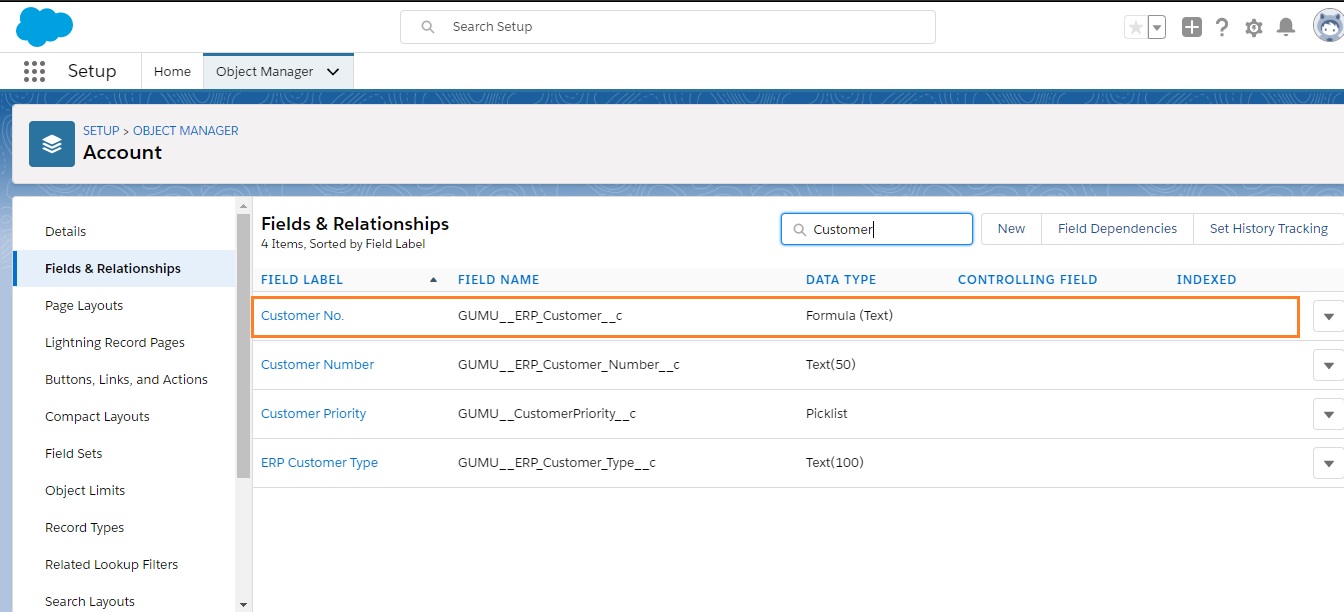Image resolution: width=1344 pixels, height=612 pixels.
Task: Click the Account object layers icon
Action: [x=52, y=144]
